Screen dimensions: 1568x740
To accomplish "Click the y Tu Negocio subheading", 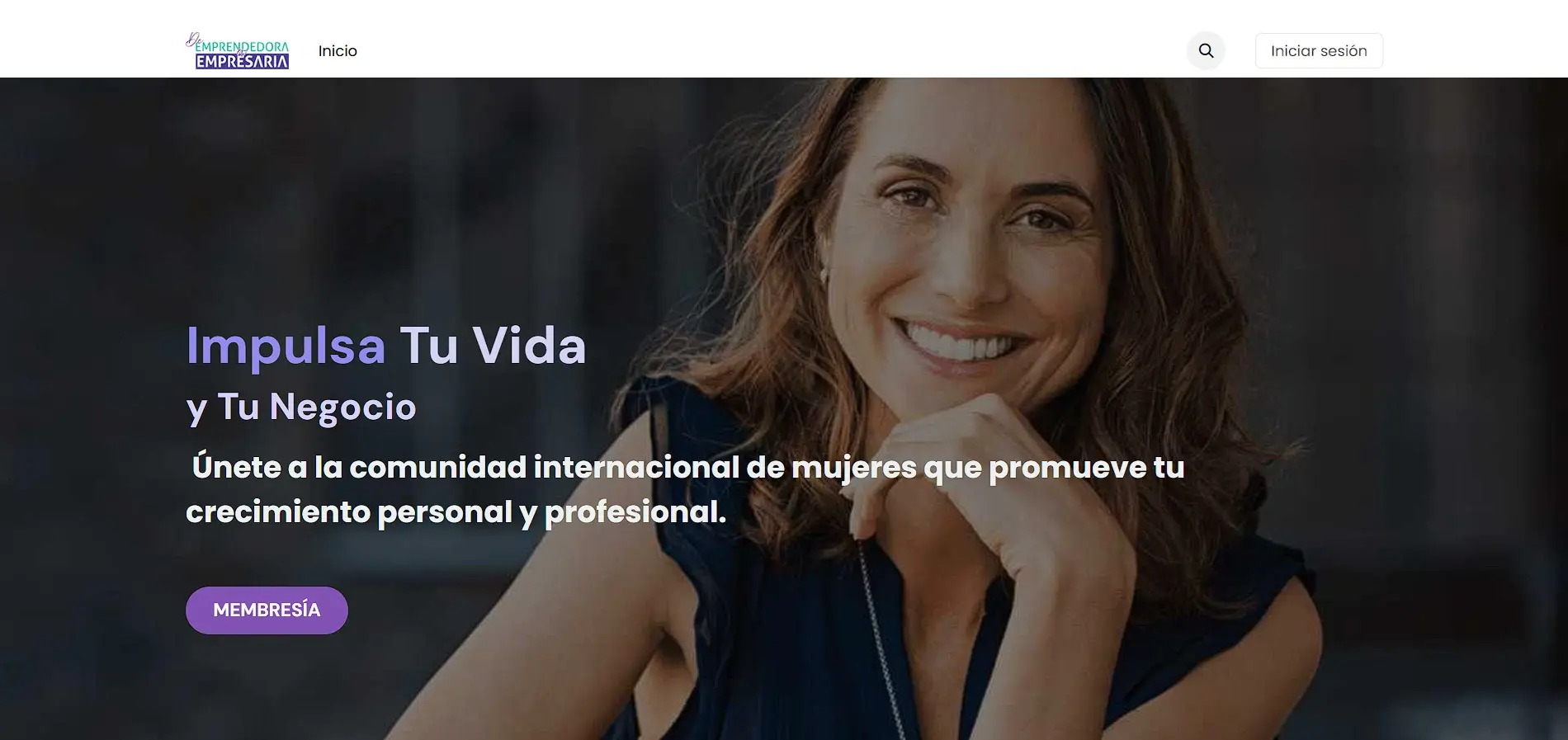I will coord(301,408).
